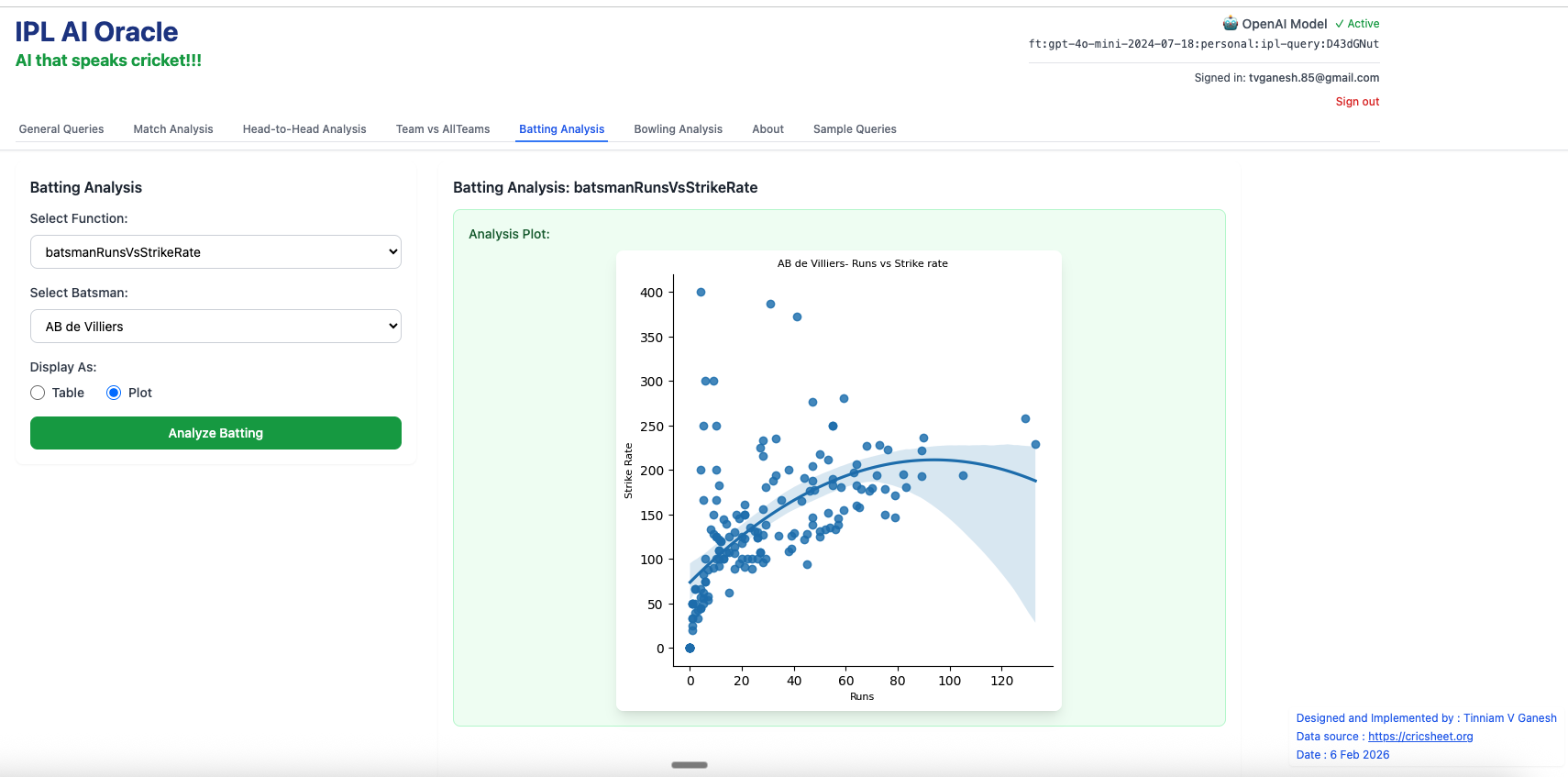Click the IPL AI Oracle title
The image size is (1568, 777).
click(97, 32)
